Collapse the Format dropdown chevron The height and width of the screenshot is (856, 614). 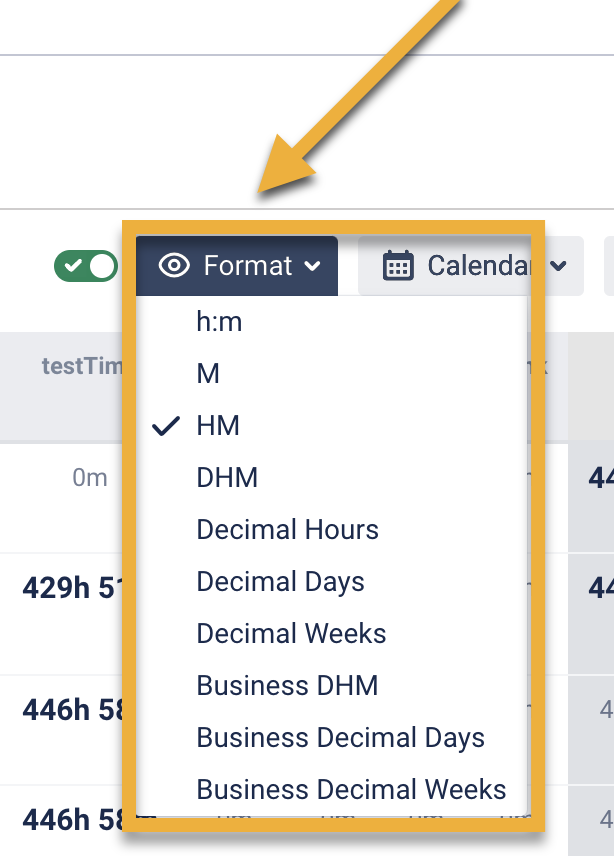313,266
